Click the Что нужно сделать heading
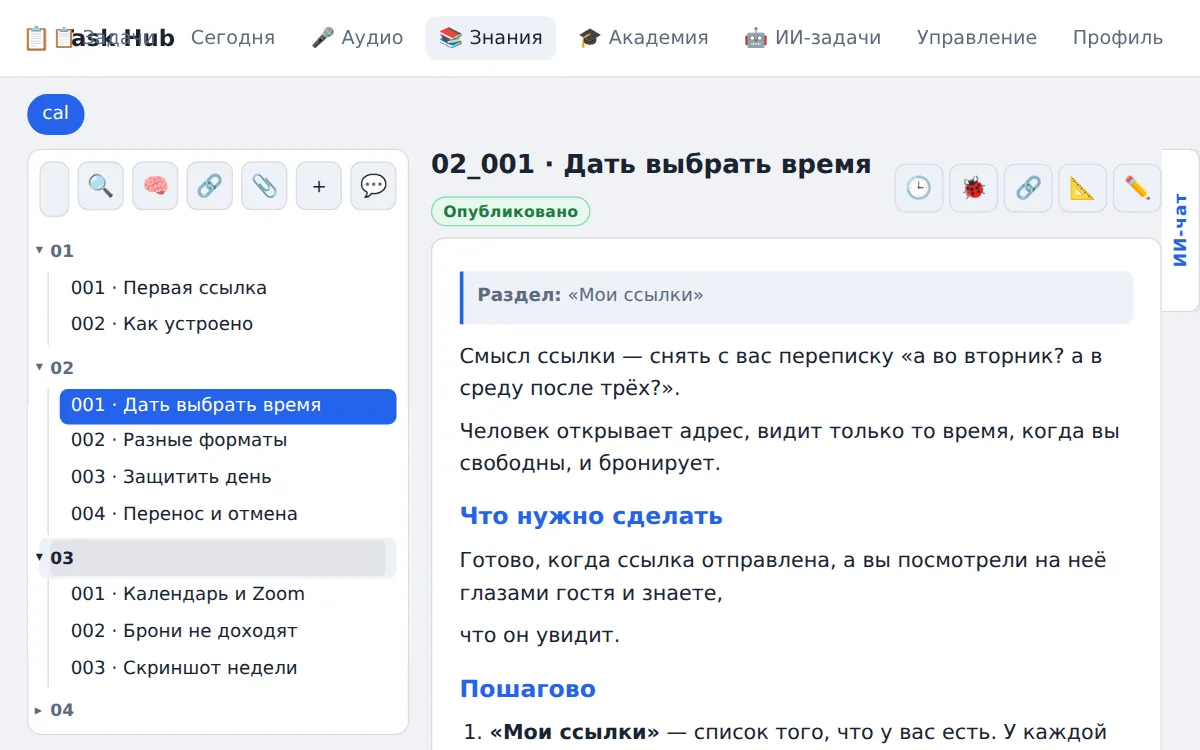Viewport: 1200px width, 750px height. tap(591, 516)
